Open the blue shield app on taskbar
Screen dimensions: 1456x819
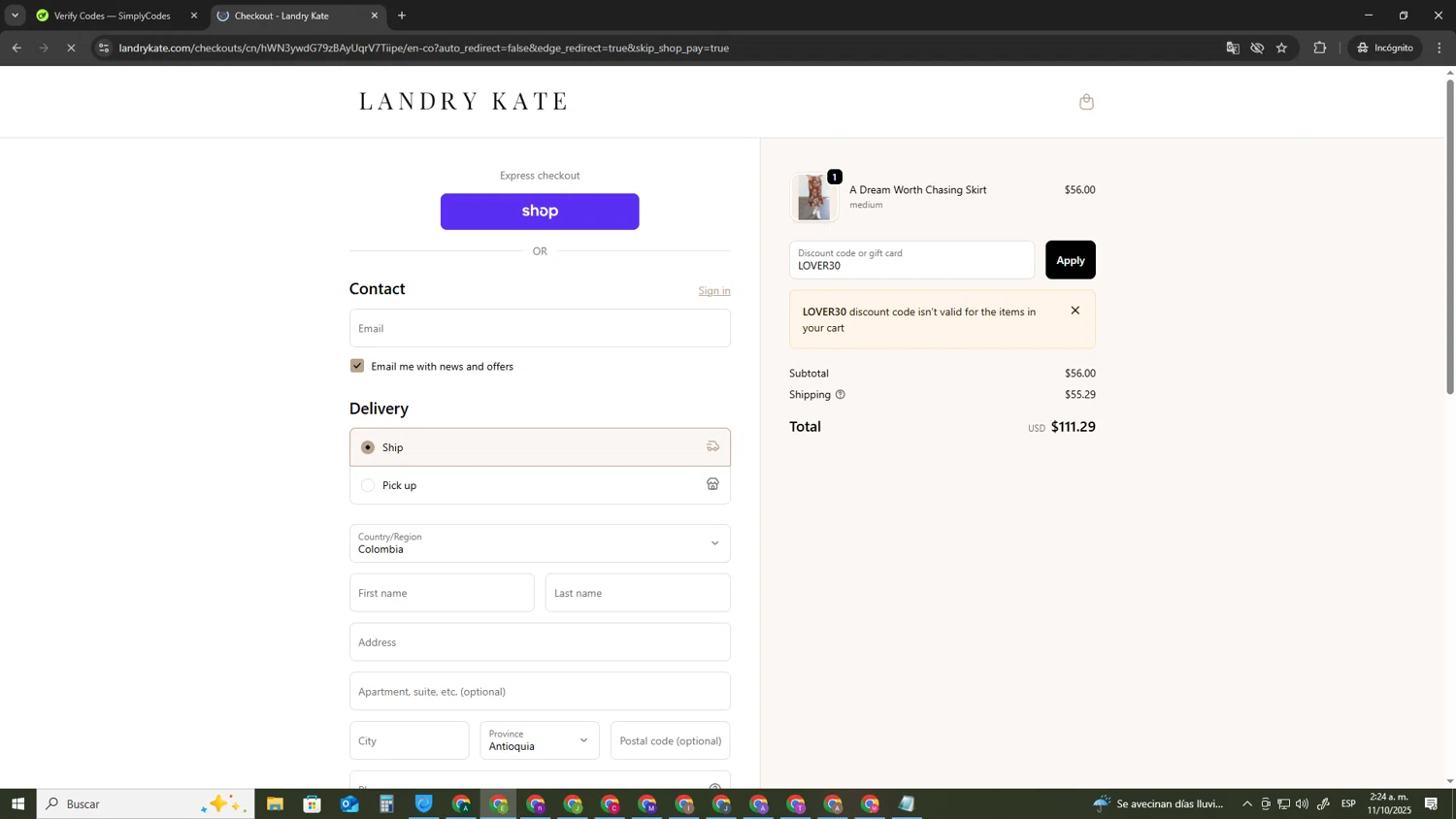click(x=424, y=803)
